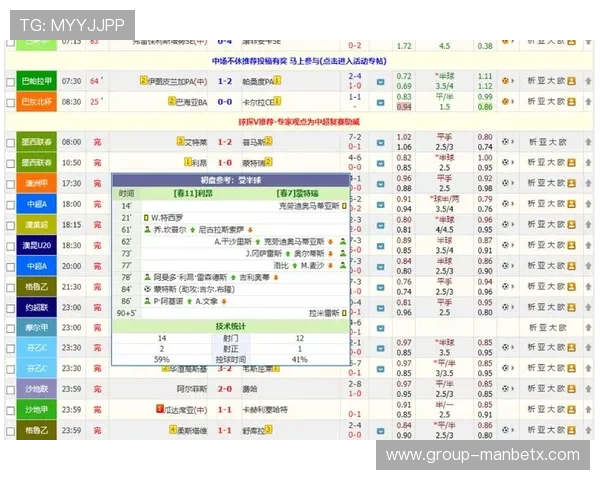Click the 0-0 score in 巴东北杯 row
This screenshot has height=480, width=600.
[225, 102]
